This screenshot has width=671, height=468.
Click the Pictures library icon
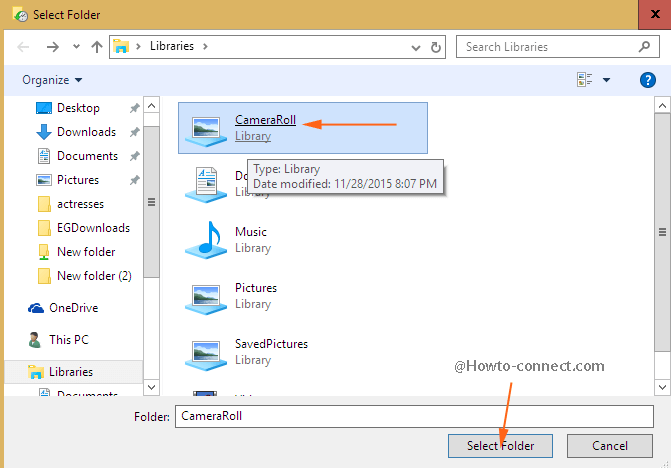[206, 299]
